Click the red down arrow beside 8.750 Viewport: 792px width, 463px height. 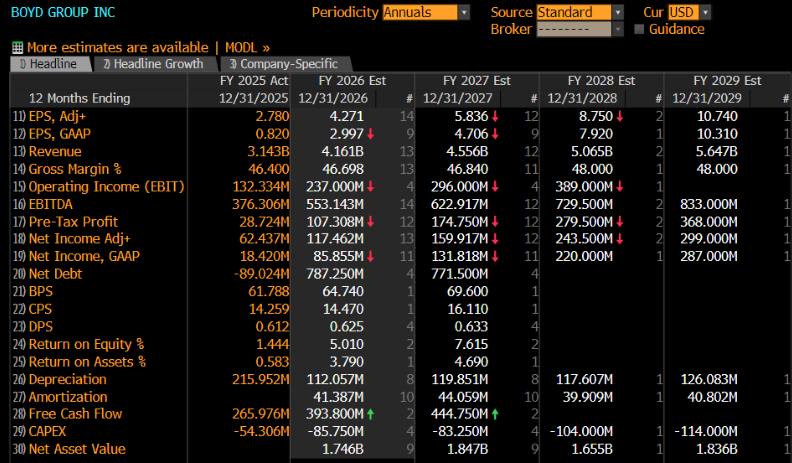pos(620,117)
